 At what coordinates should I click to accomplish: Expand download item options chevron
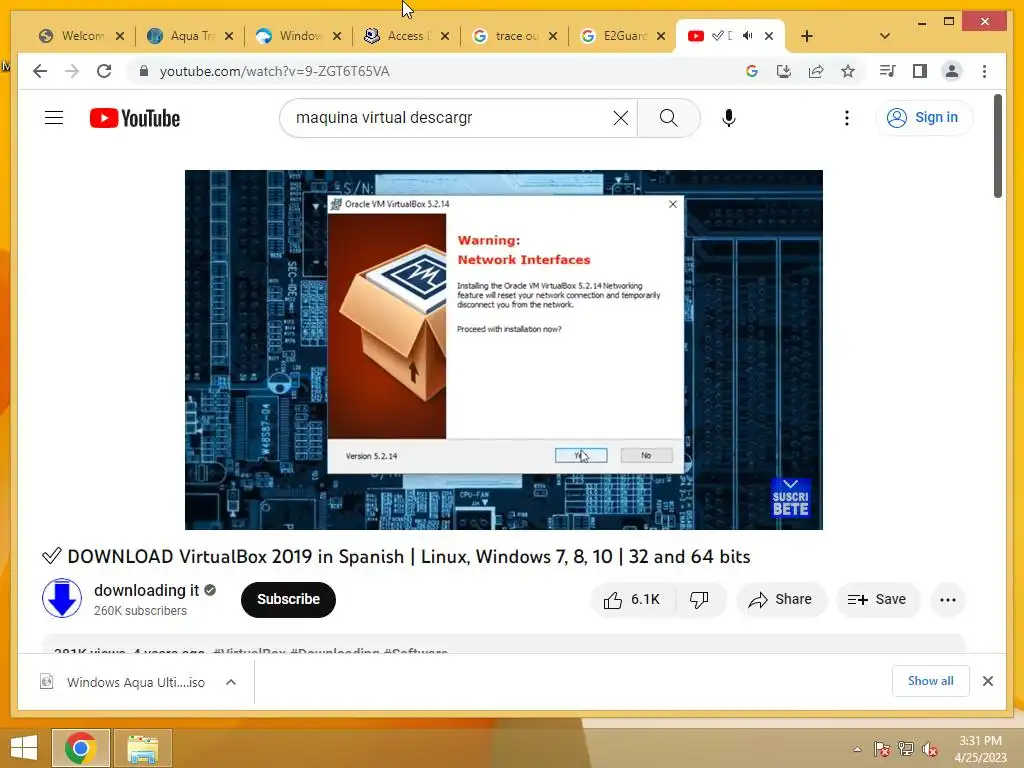[231, 682]
